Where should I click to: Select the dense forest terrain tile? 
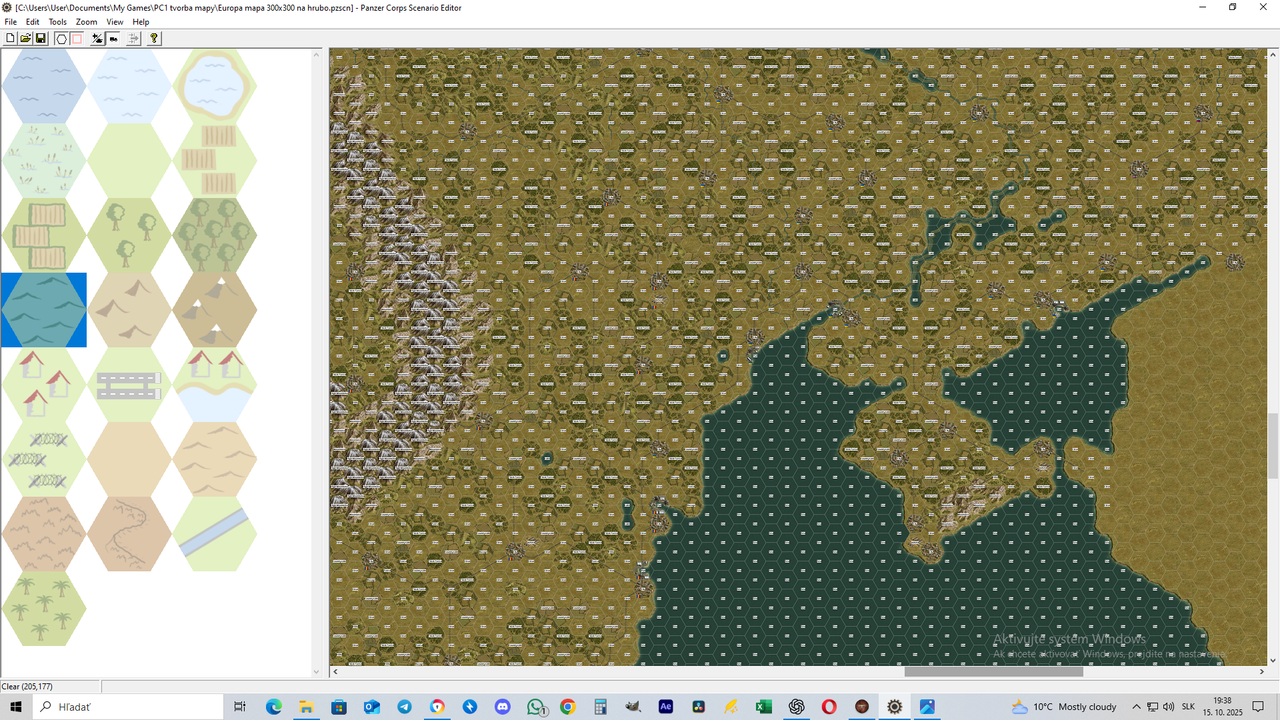pos(215,235)
